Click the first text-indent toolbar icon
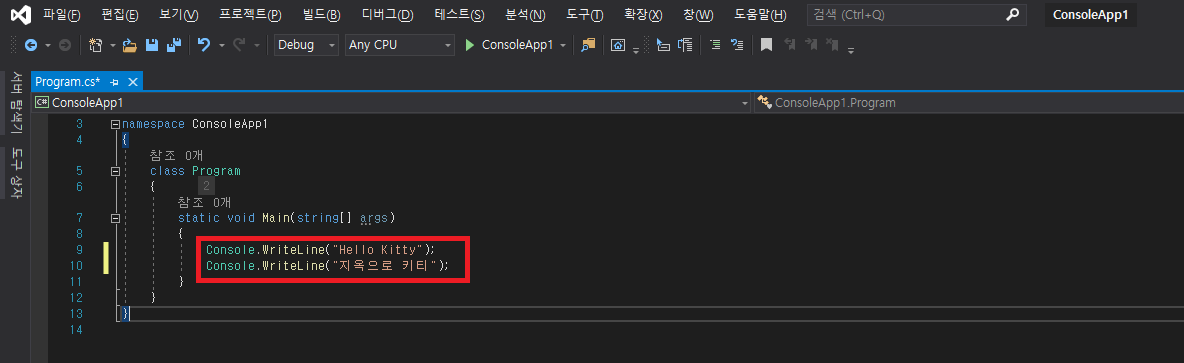The height and width of the screenshot is (363, 1184). (x=663, y=45)
